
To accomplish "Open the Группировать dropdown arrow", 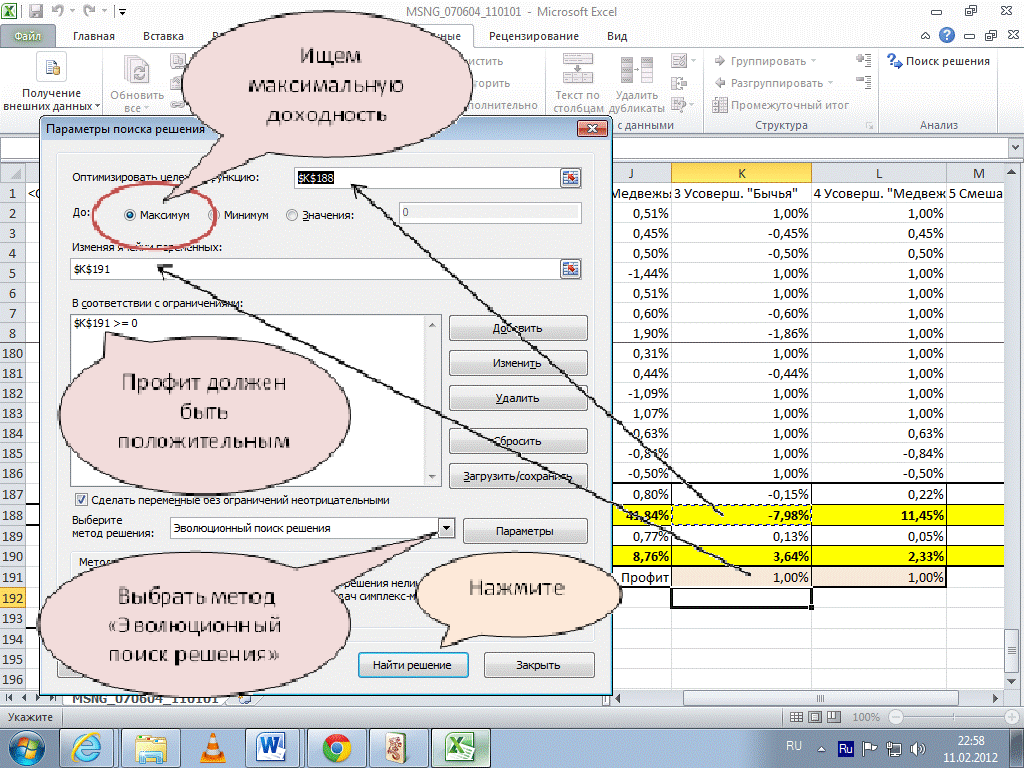I will (814, 61).
